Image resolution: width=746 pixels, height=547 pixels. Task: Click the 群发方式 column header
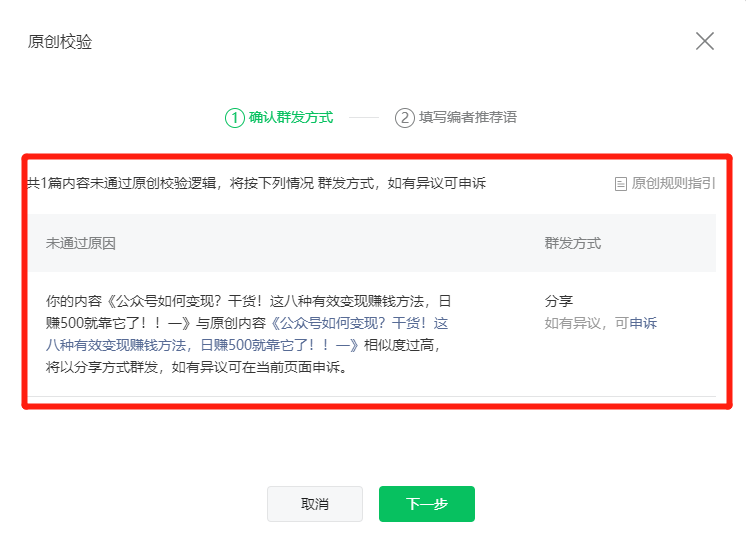click(573, 243)
